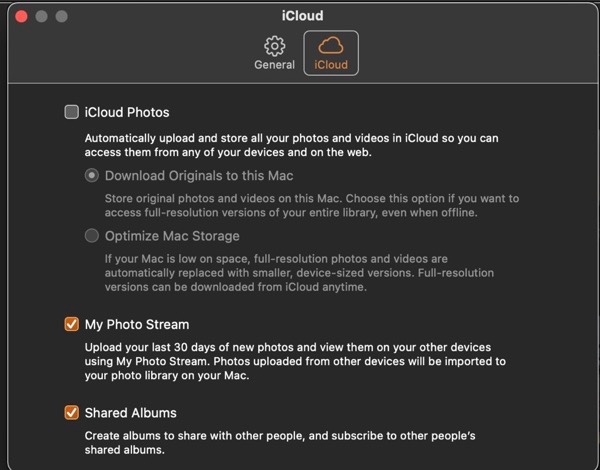Click "Download Originals to this Mac" label
The height and width of the screenshot is (470, 600).
click(x=199, y=175)
